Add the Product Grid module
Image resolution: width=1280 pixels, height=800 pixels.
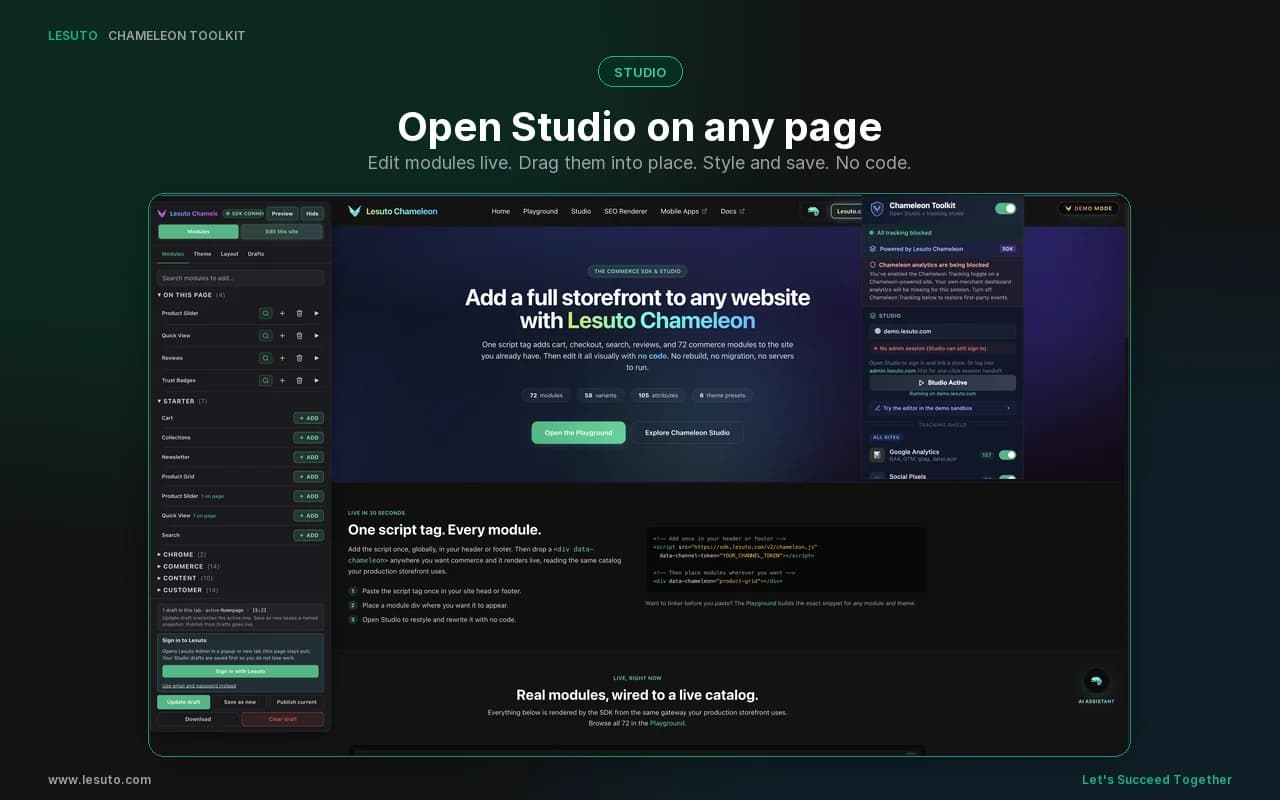coord(309,476)
